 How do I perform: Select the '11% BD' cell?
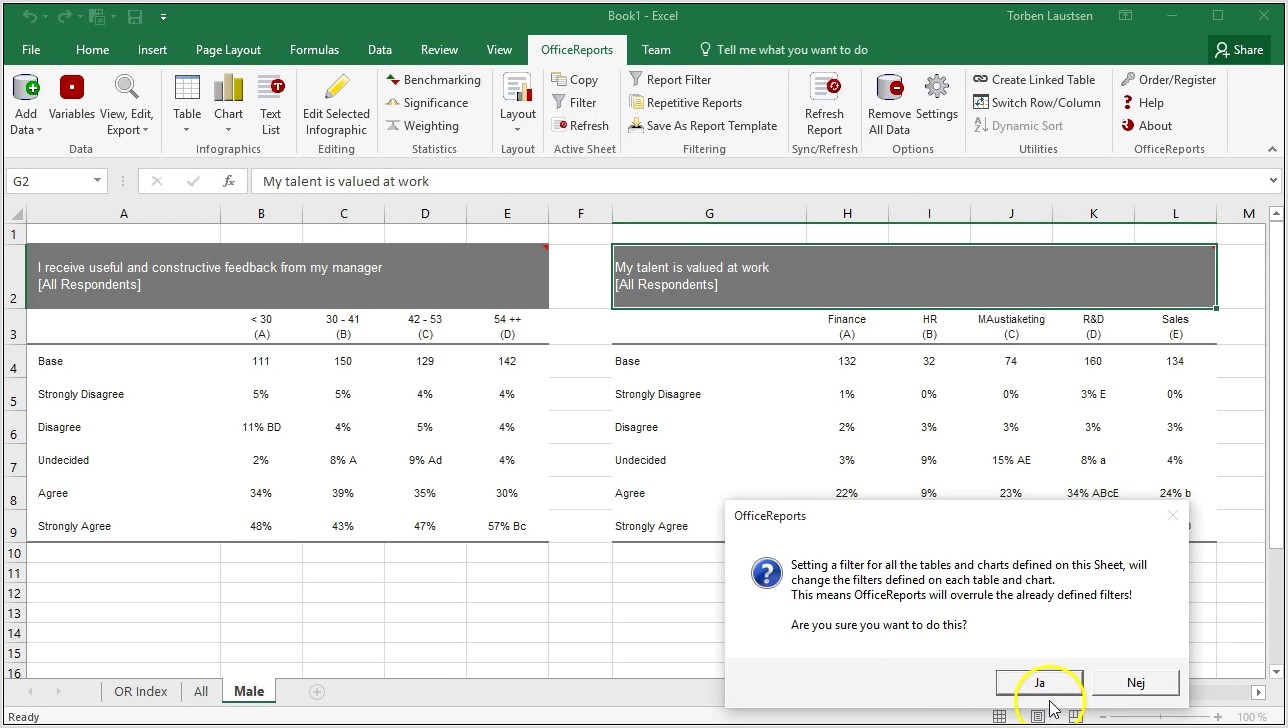261,427
